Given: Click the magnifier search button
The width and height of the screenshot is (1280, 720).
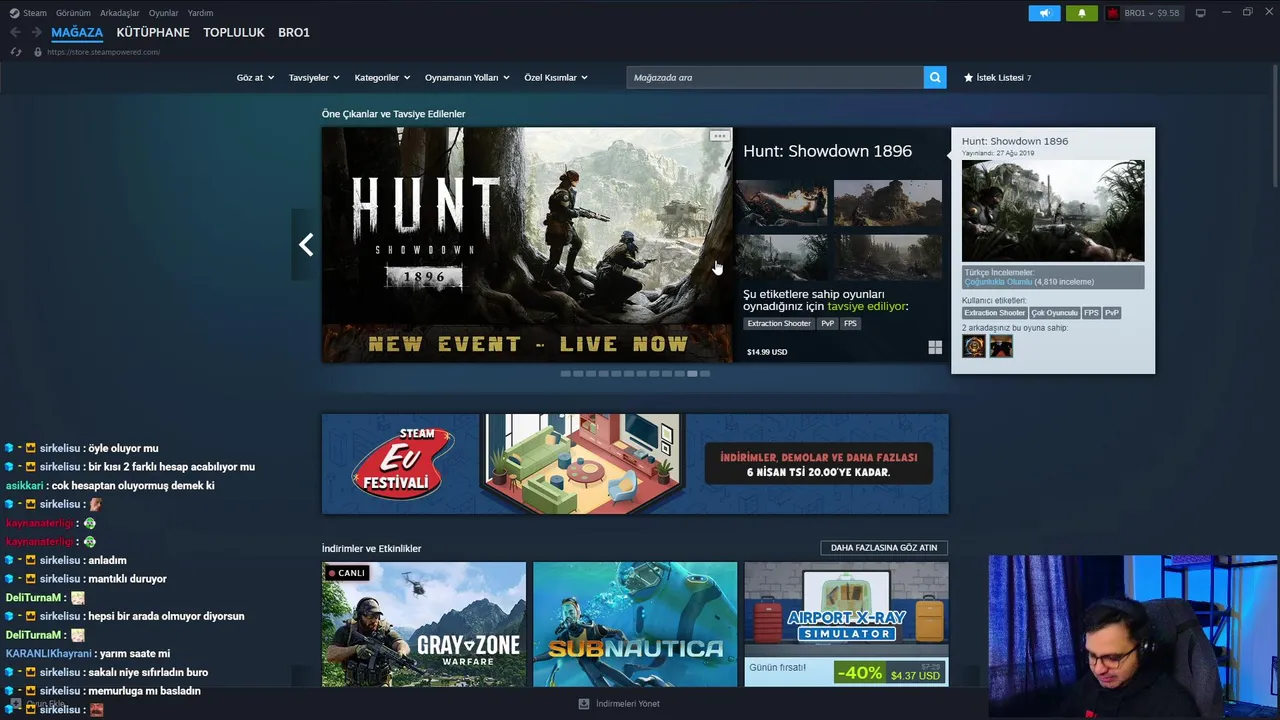Looking at the screenshot, I should (935, 77).
